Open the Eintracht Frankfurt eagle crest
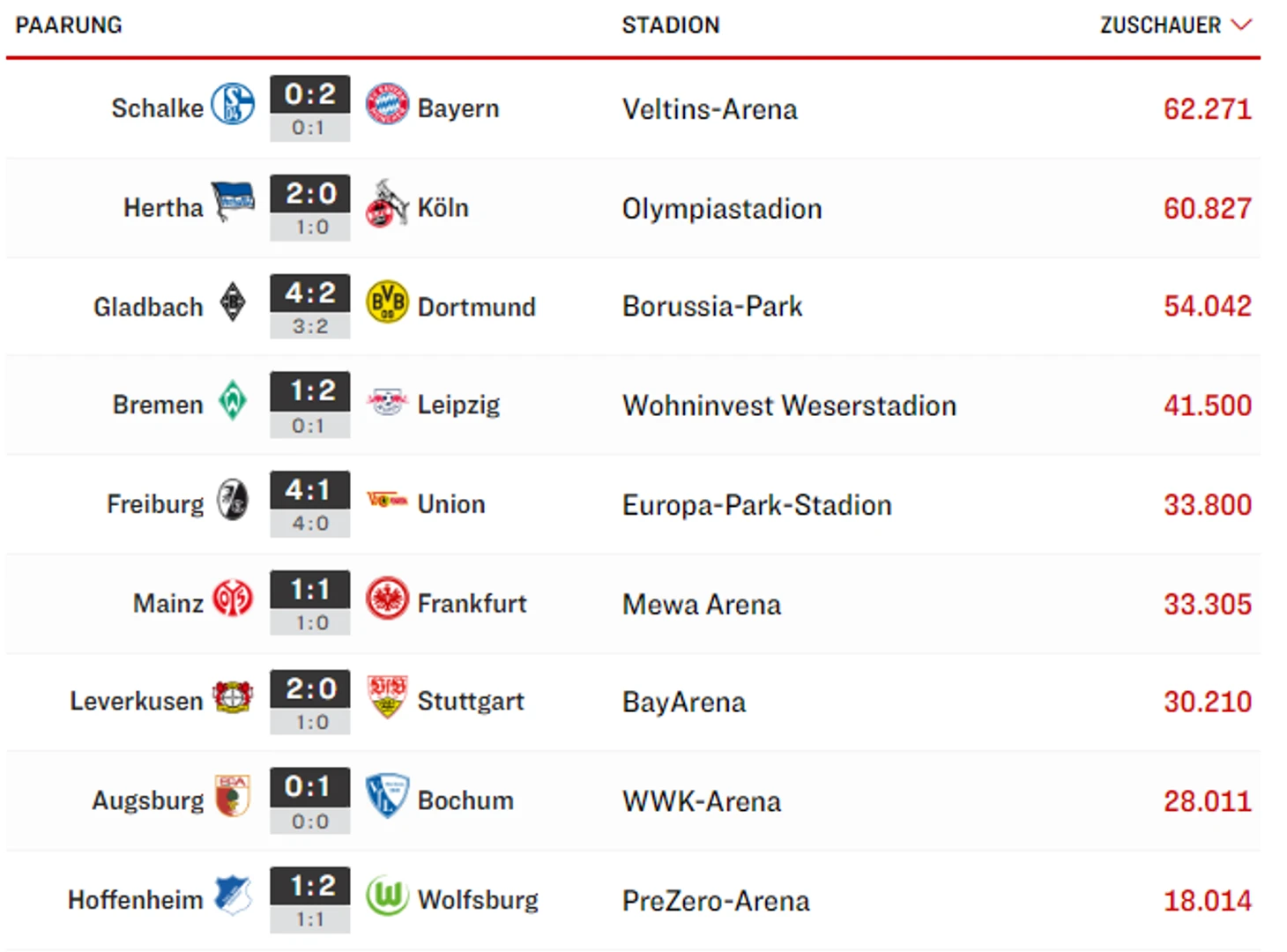 pyautogui.click(x=387, y=599)
